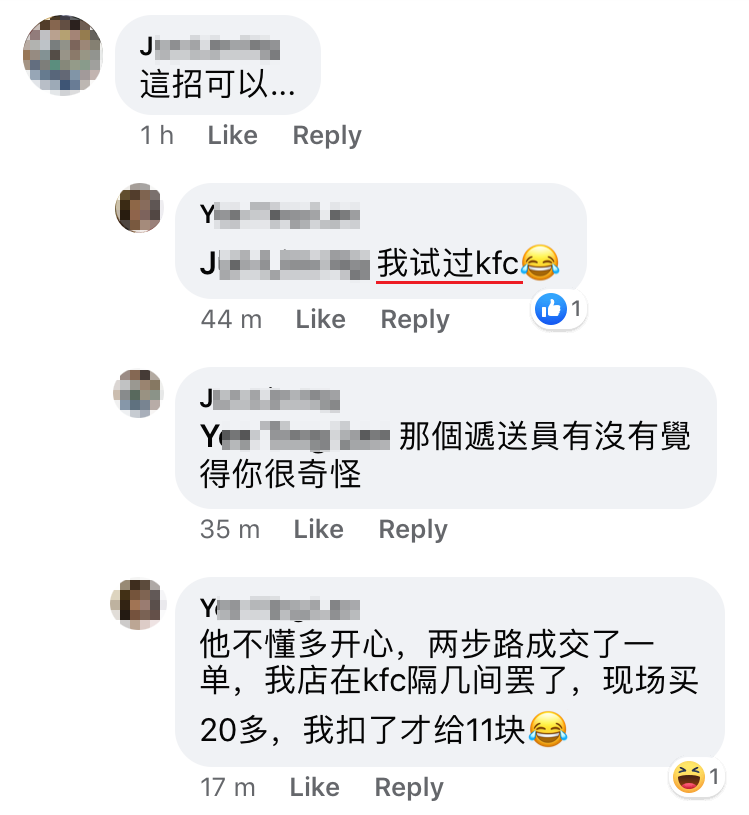
Task: Click the 1 h timestamp link
Action: click(x=156, y=136)
